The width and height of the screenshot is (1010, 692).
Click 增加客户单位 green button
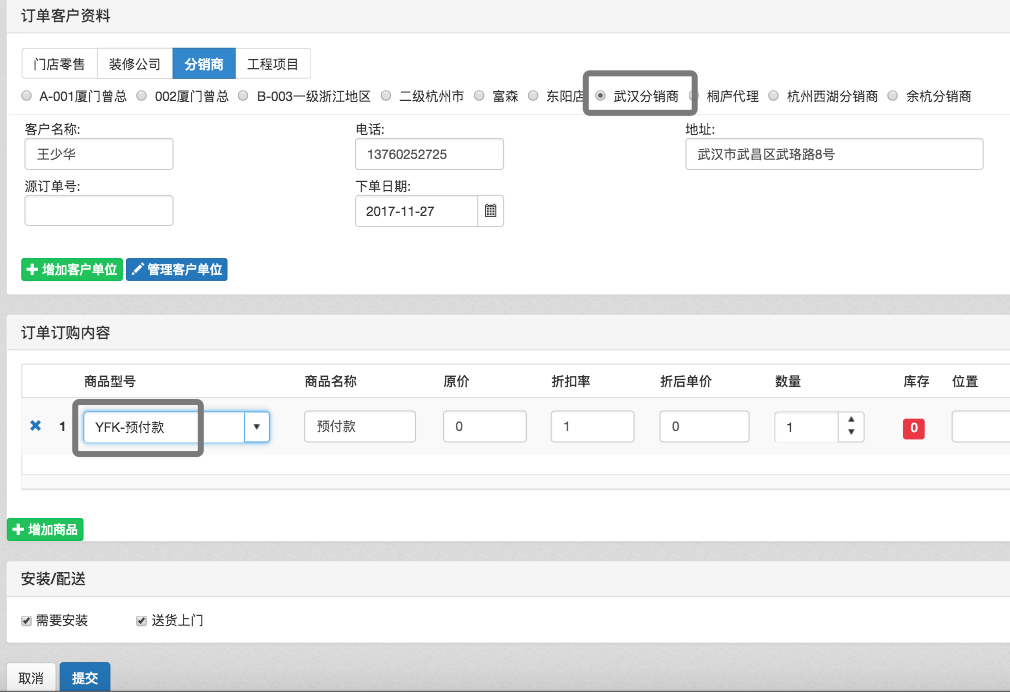point(72,269)
